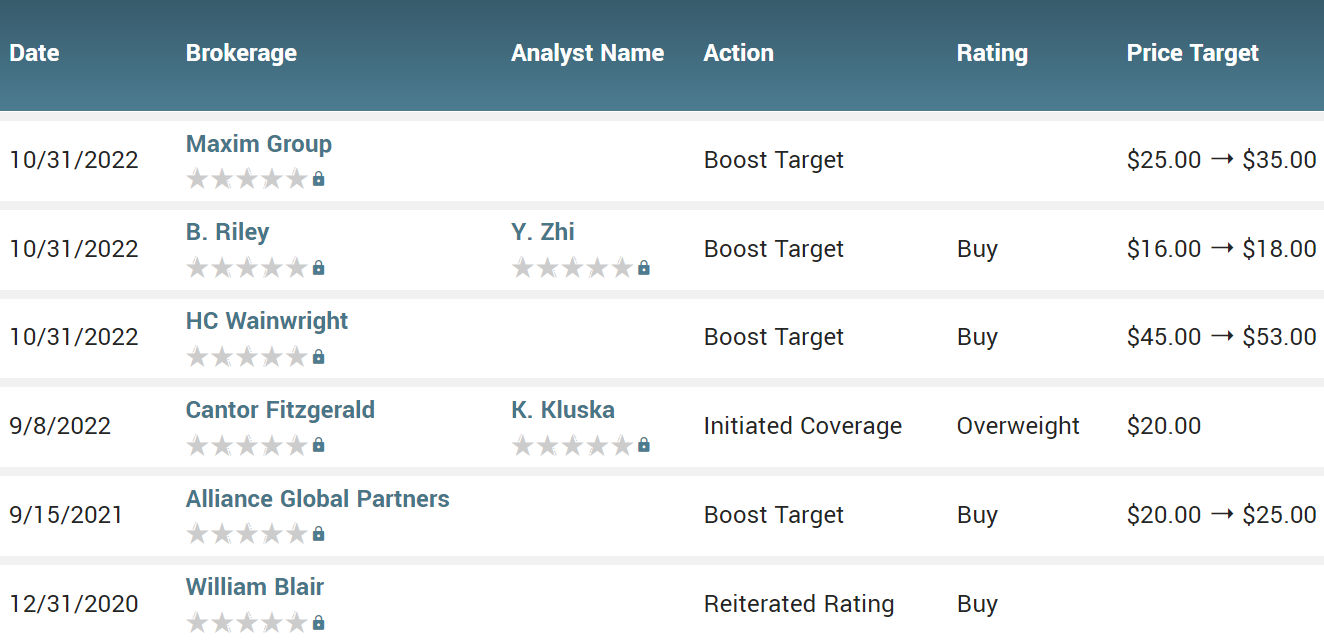Screen dimensions: 1324x643
Task: Open the B. Riley brokerage page
Action: coord(227,233)
